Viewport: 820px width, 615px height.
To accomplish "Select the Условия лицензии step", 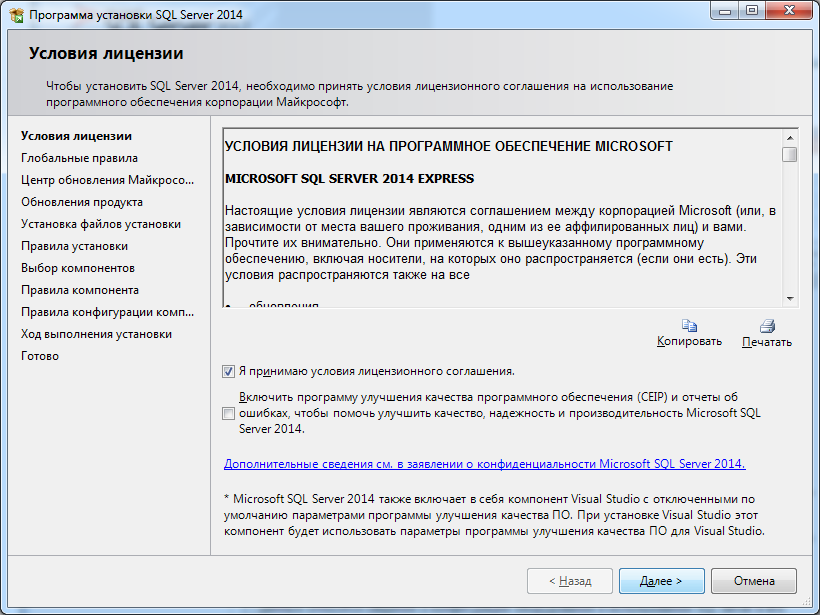I will pos(76,136).
